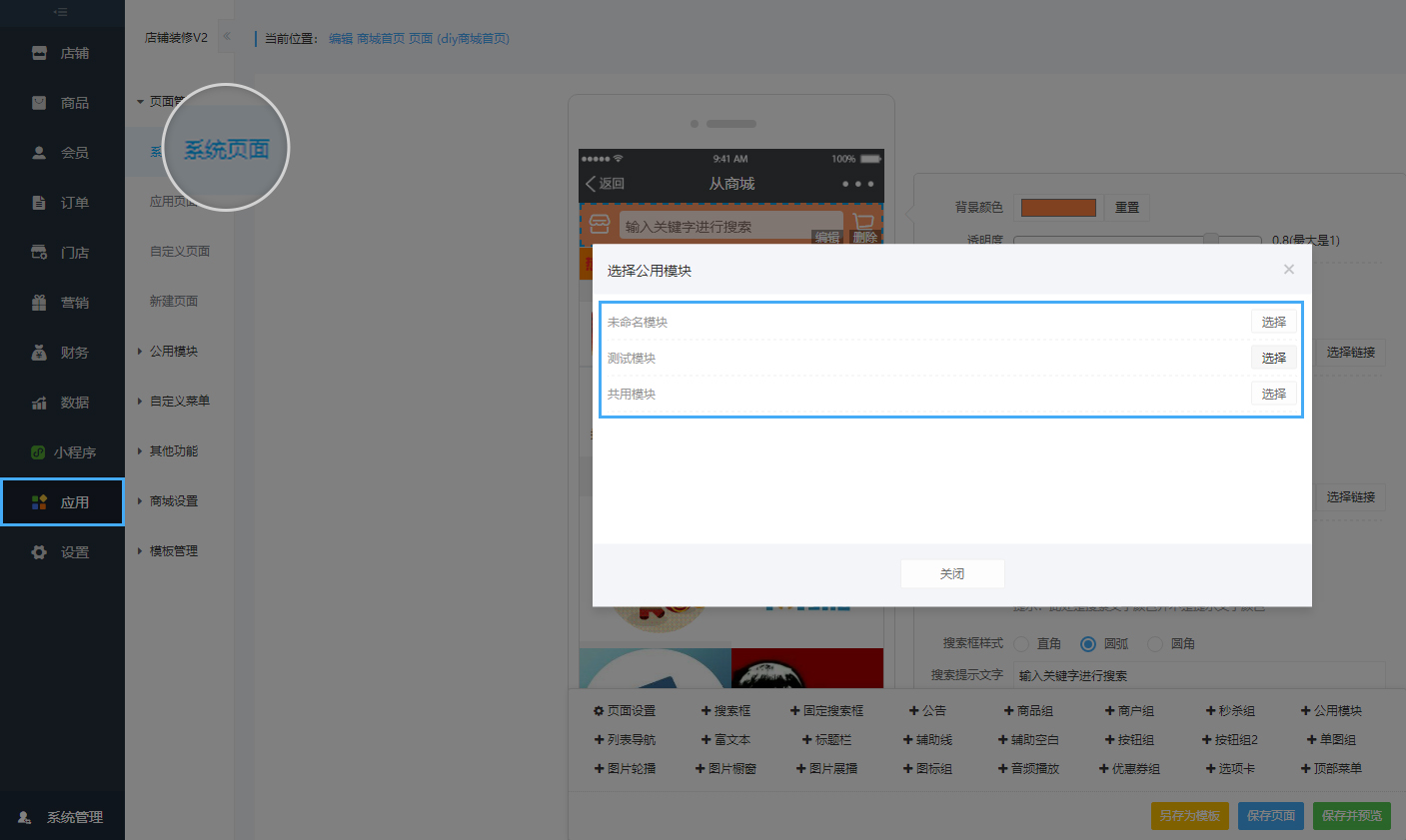Click the 店铺 shop icon in sidebar
This screenshot has height=840, width=1406.
(x=39, y=53)
